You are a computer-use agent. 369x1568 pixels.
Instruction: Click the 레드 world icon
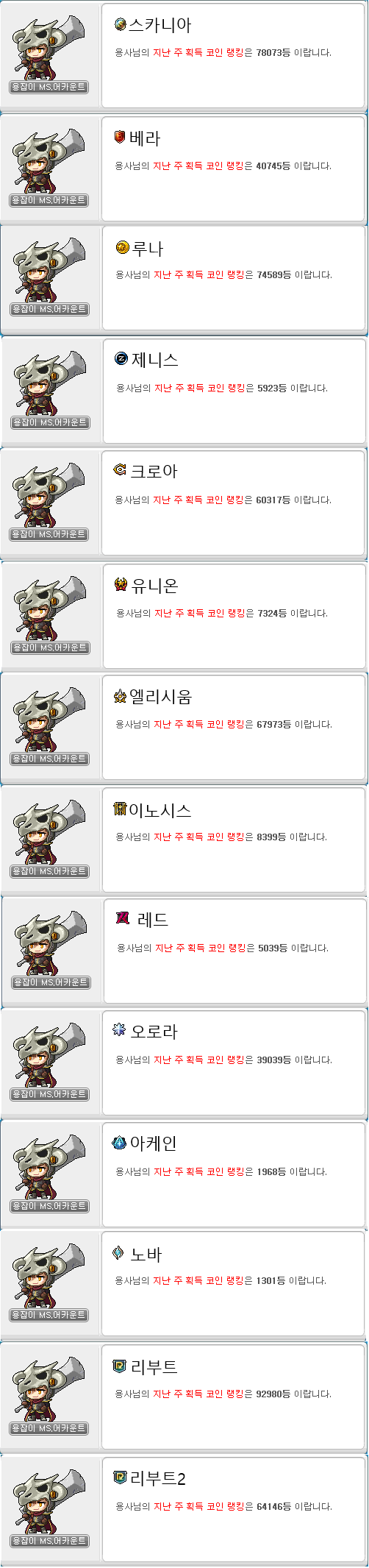click(x=123, y=918)
